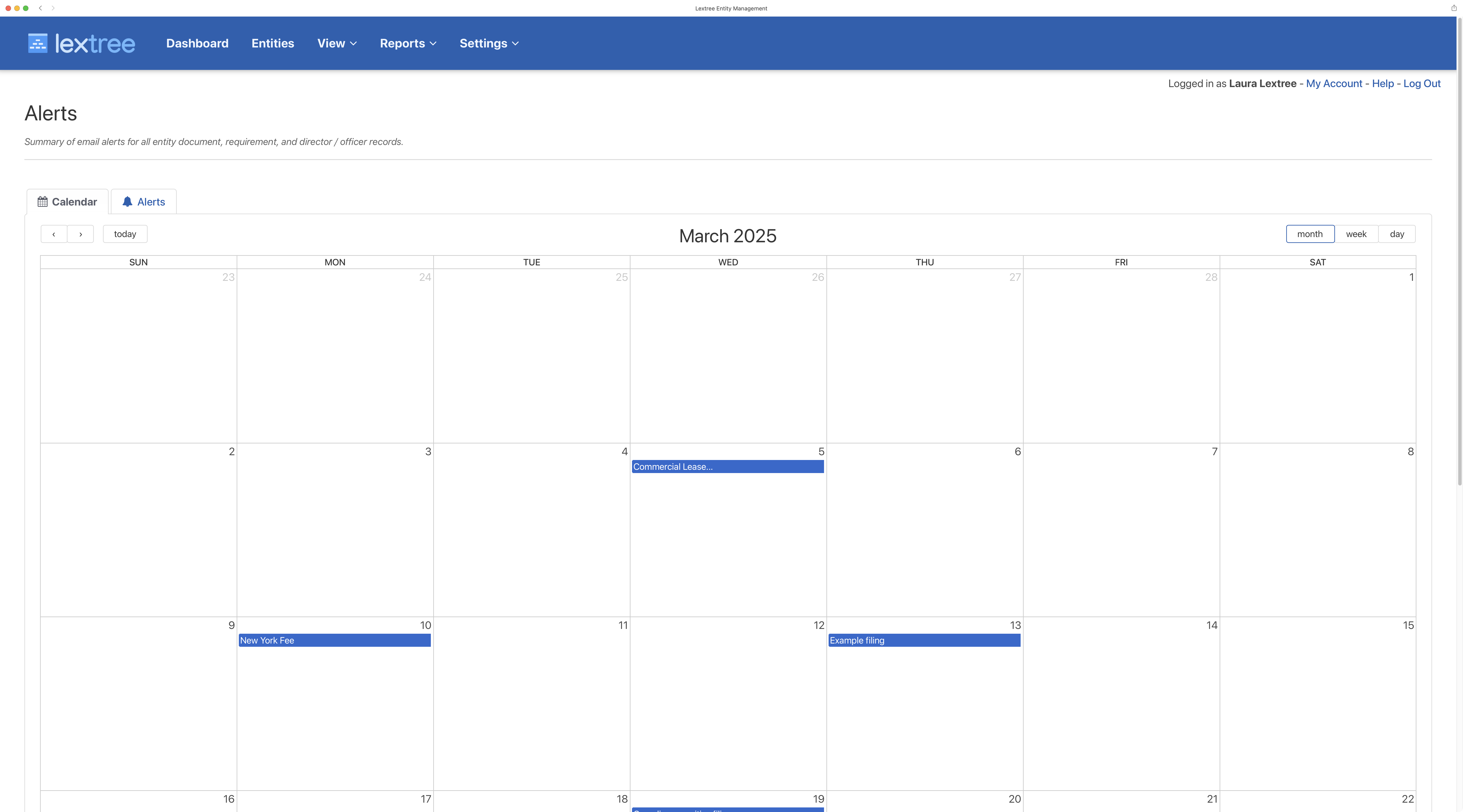1463x812 pixels.
Task: Go to previous month with left arrow
Action: [x=54, y=234]
